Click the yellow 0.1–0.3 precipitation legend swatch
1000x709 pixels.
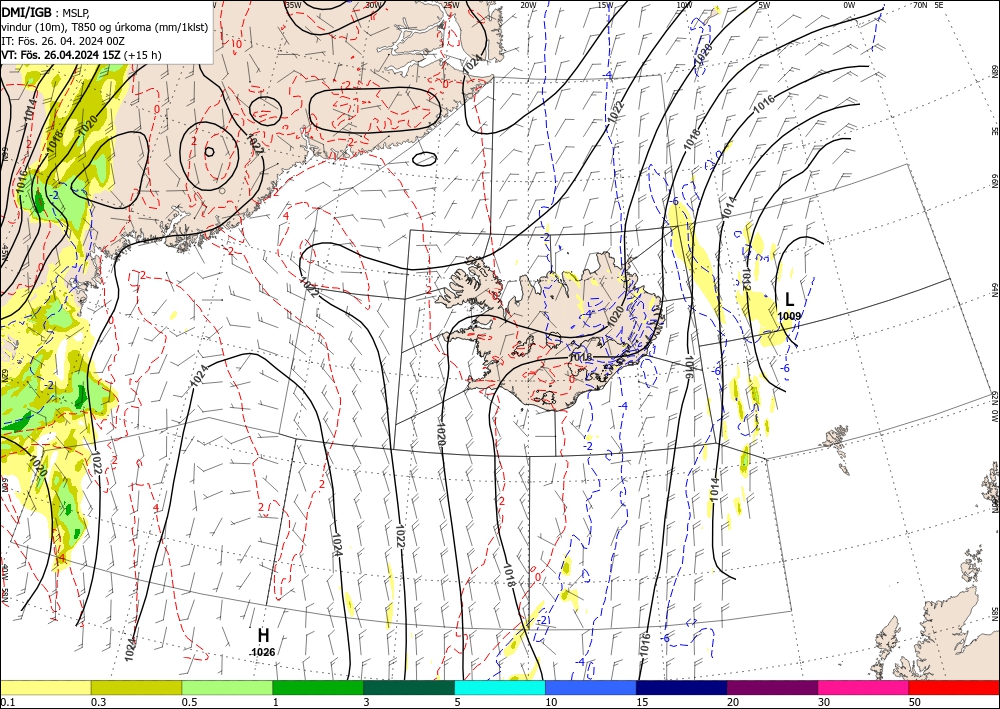point(45,687)
